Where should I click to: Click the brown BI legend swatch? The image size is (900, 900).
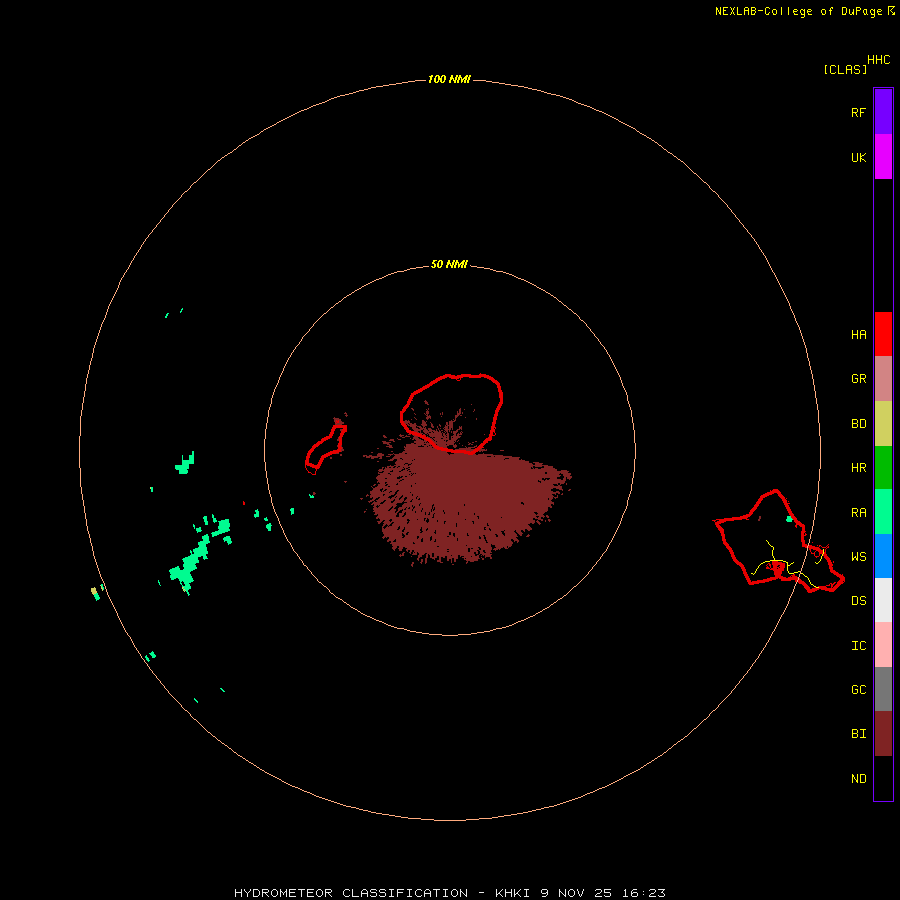[883, 734]
